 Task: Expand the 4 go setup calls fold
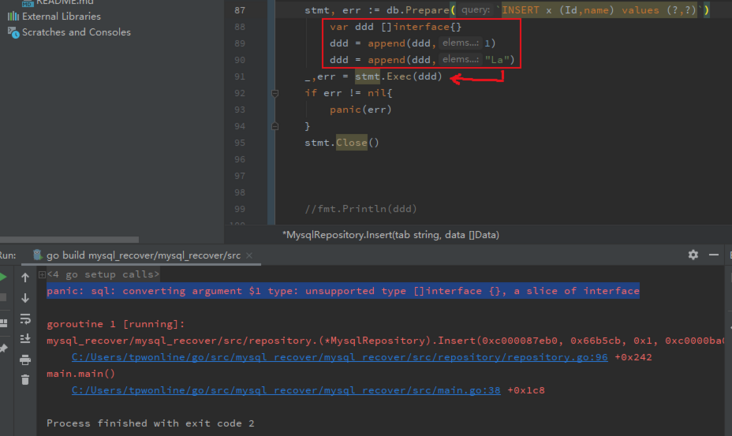point(42,274)
